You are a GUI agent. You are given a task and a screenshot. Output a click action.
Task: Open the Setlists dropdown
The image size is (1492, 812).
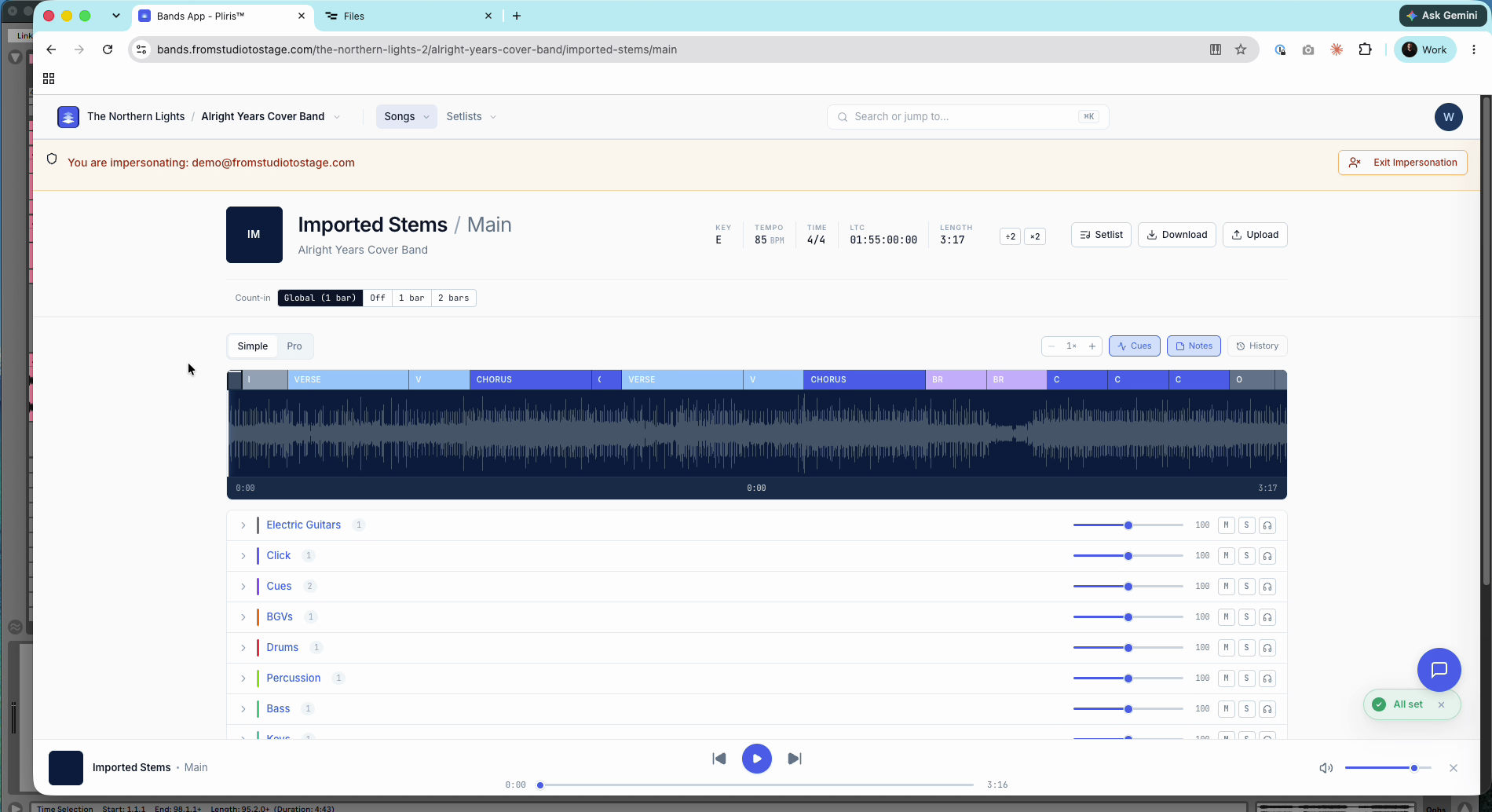point(471,117)
